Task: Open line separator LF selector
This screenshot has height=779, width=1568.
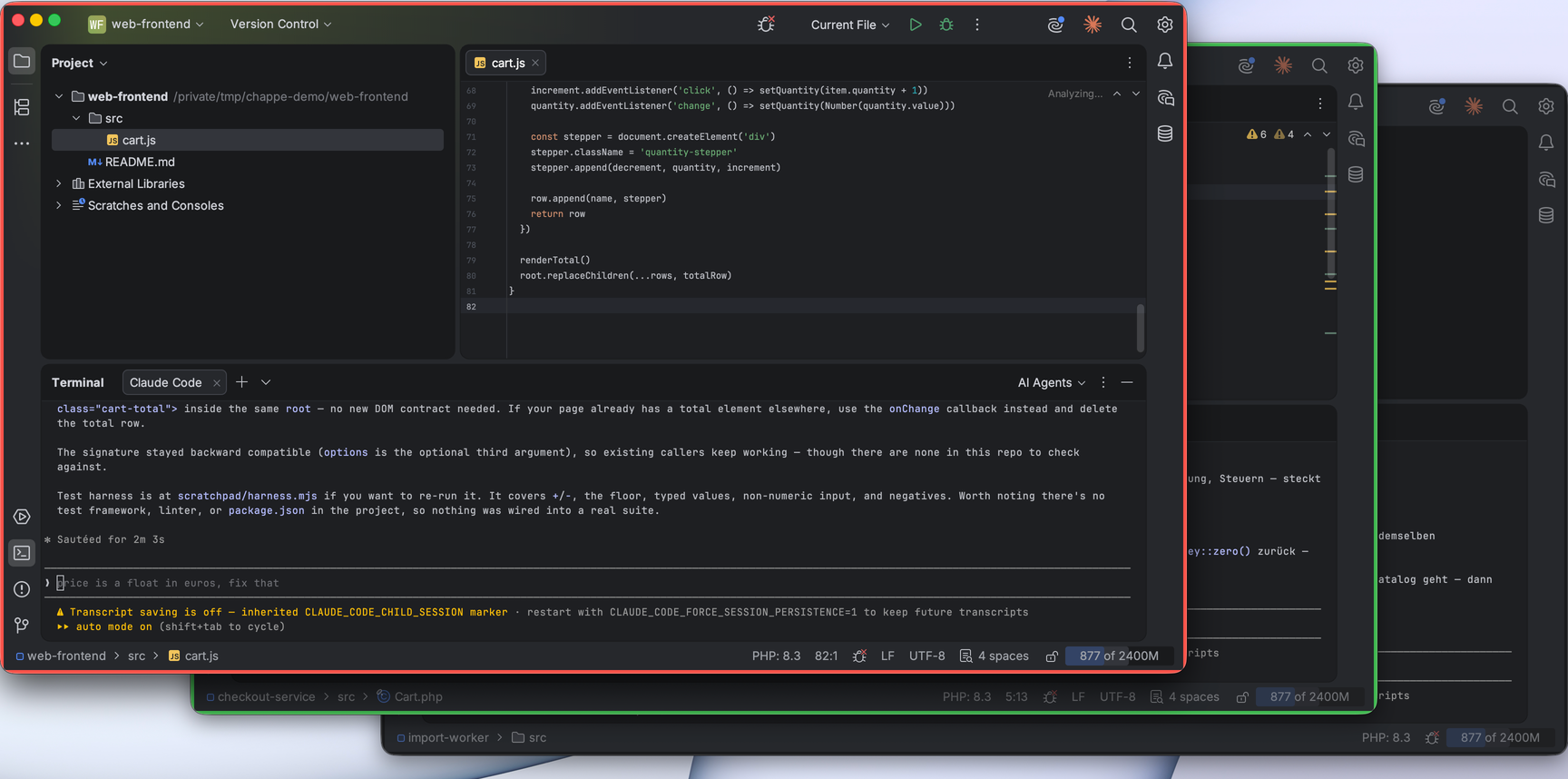Action: 887,656
